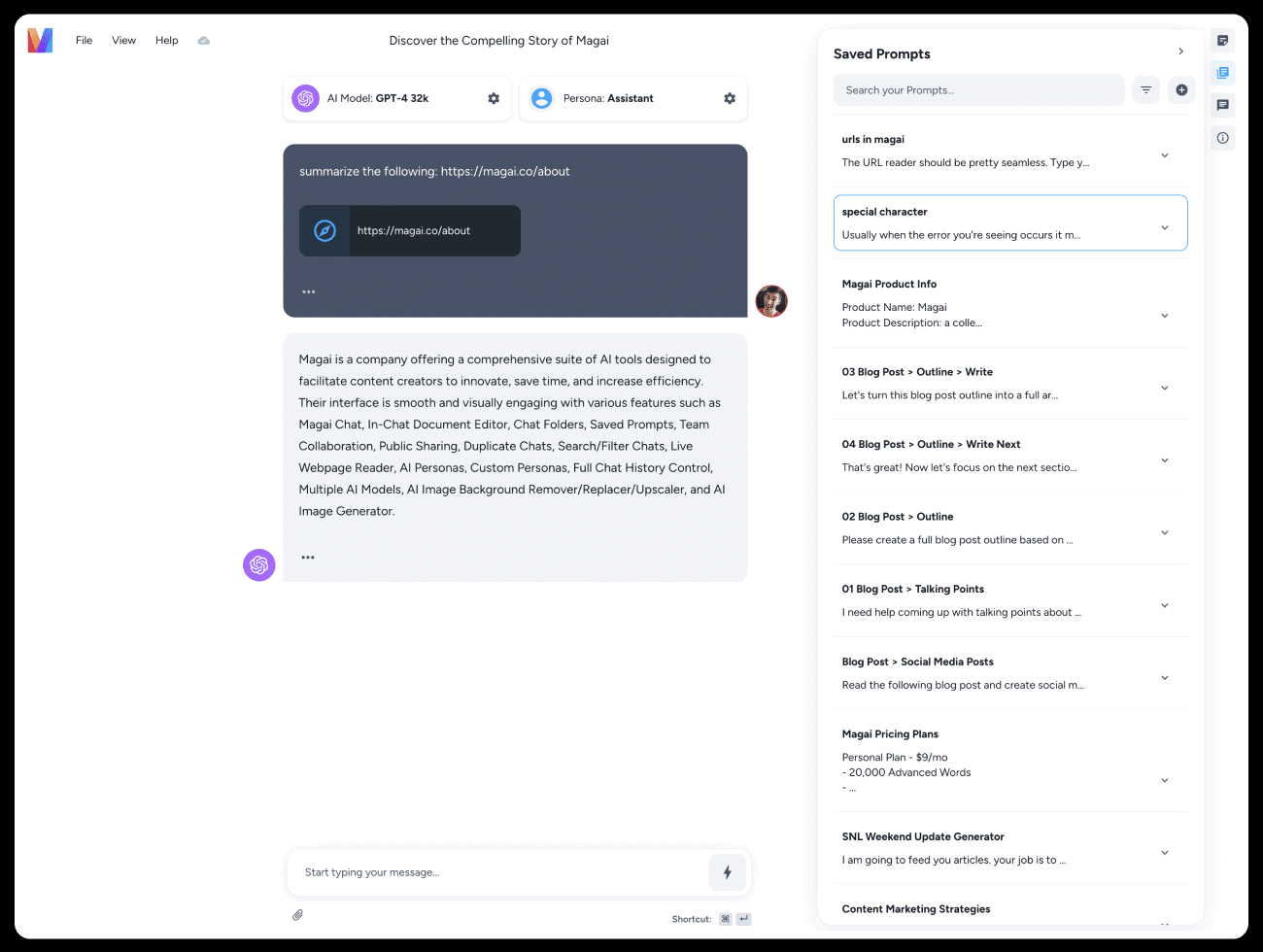Click the paperclip attachment icon

298,915
